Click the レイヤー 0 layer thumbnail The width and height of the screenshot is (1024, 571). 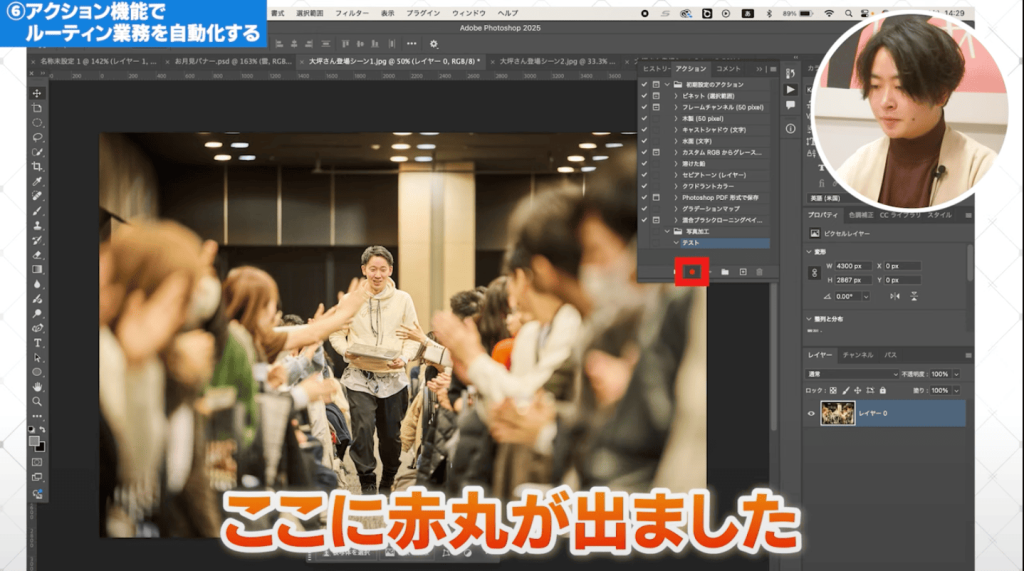point(837,414)
